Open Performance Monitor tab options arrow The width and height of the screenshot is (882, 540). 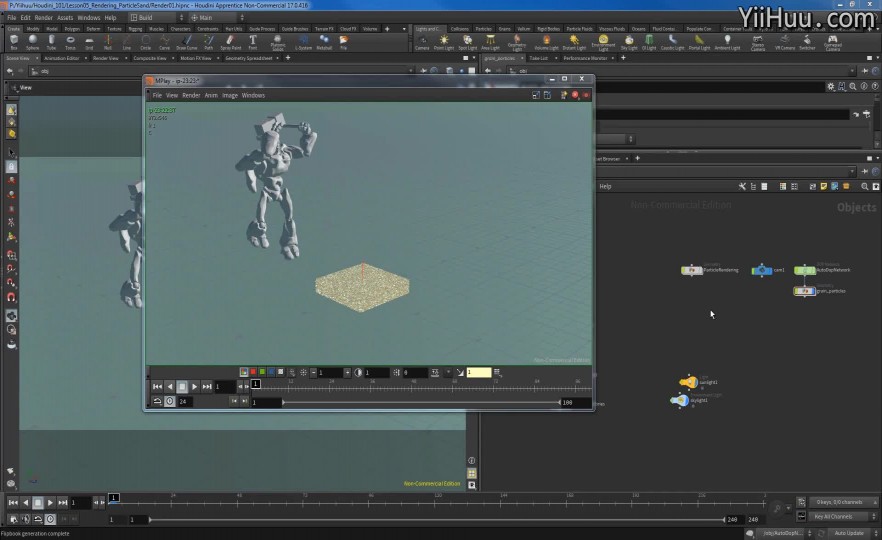(x=614, y=58)
